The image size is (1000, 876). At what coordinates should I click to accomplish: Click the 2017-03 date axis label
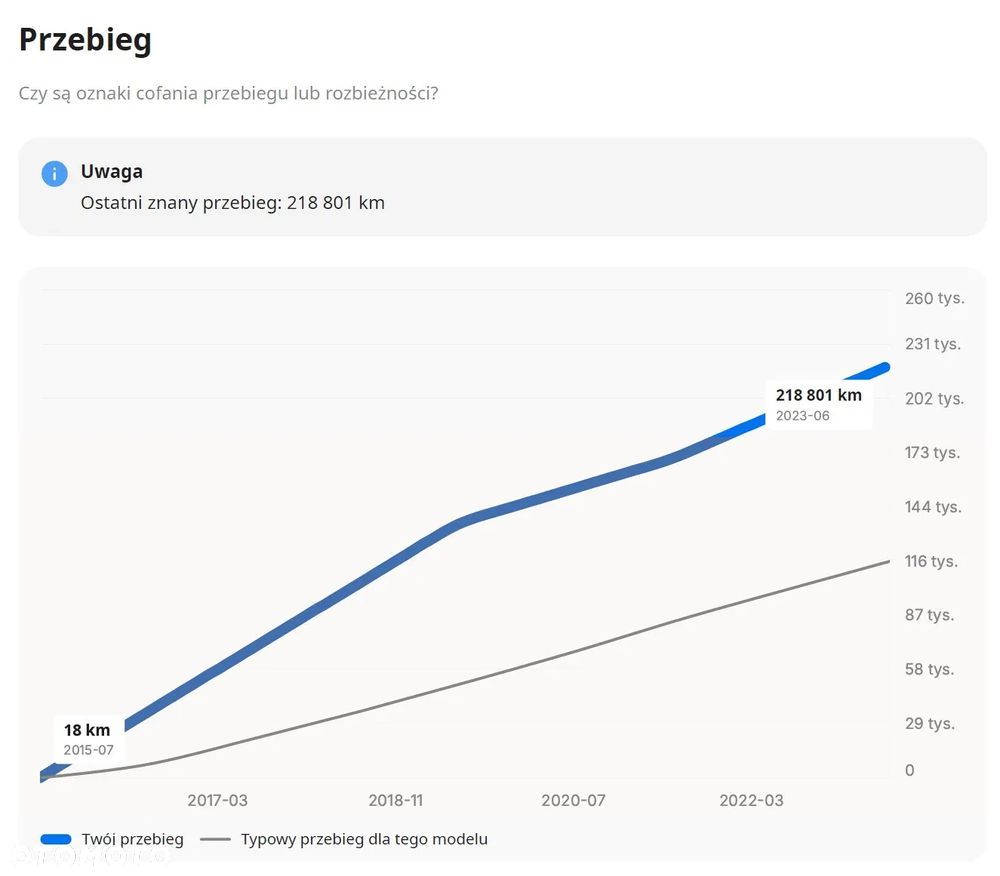click(x=217, y=800)
